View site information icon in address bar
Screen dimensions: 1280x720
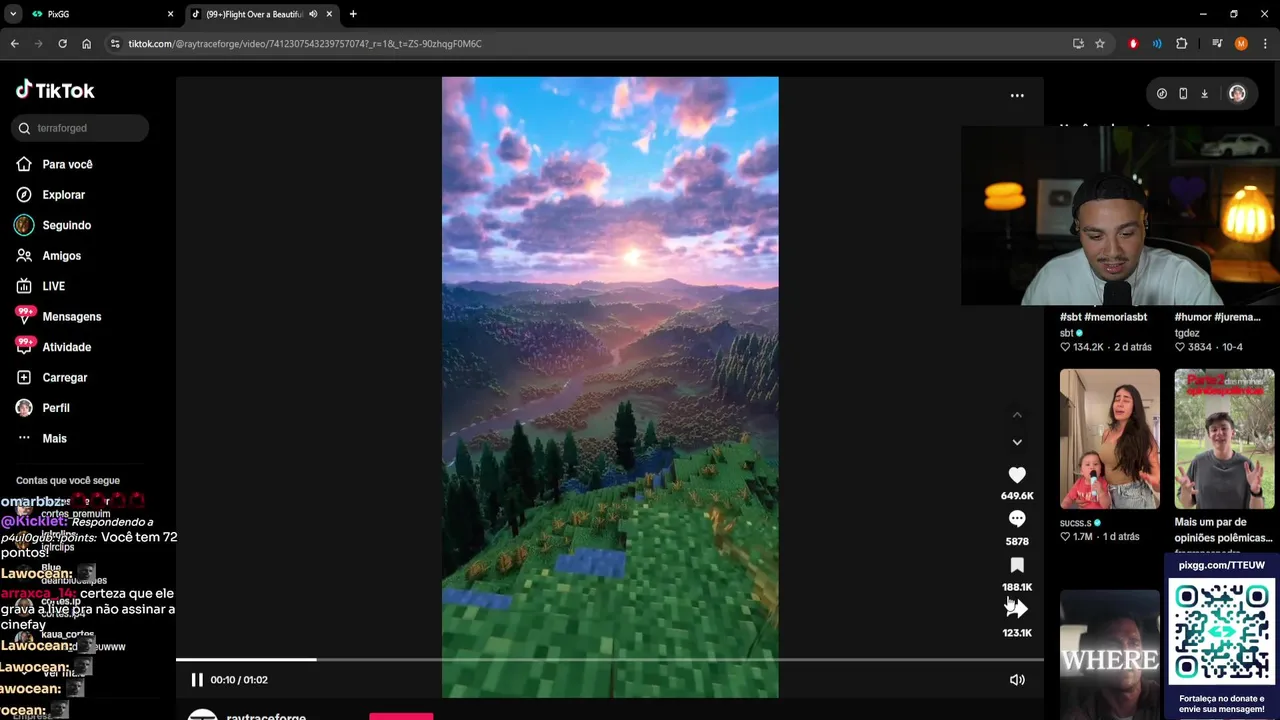tap(115, 44)
